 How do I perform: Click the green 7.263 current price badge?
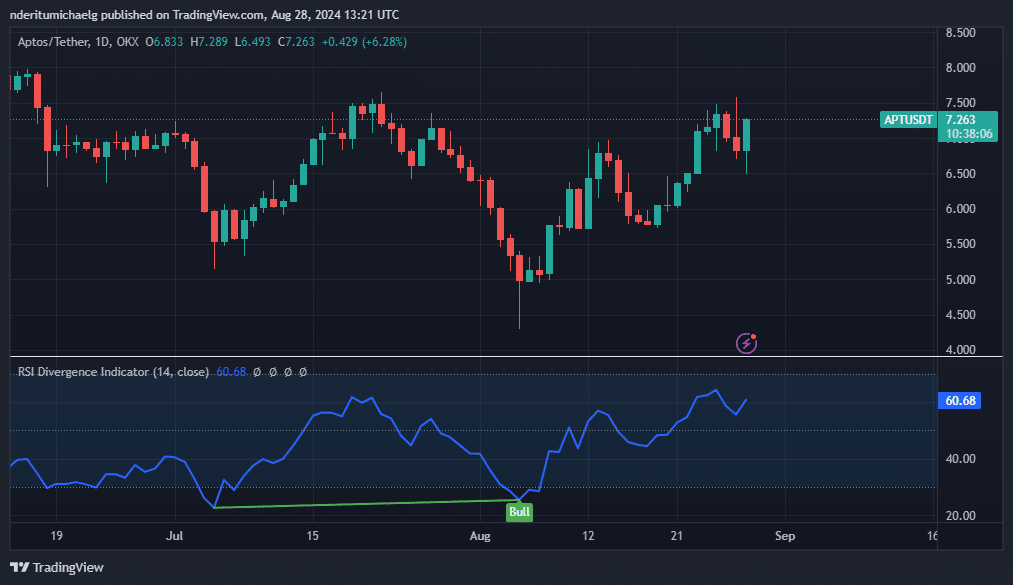point(966,120)
